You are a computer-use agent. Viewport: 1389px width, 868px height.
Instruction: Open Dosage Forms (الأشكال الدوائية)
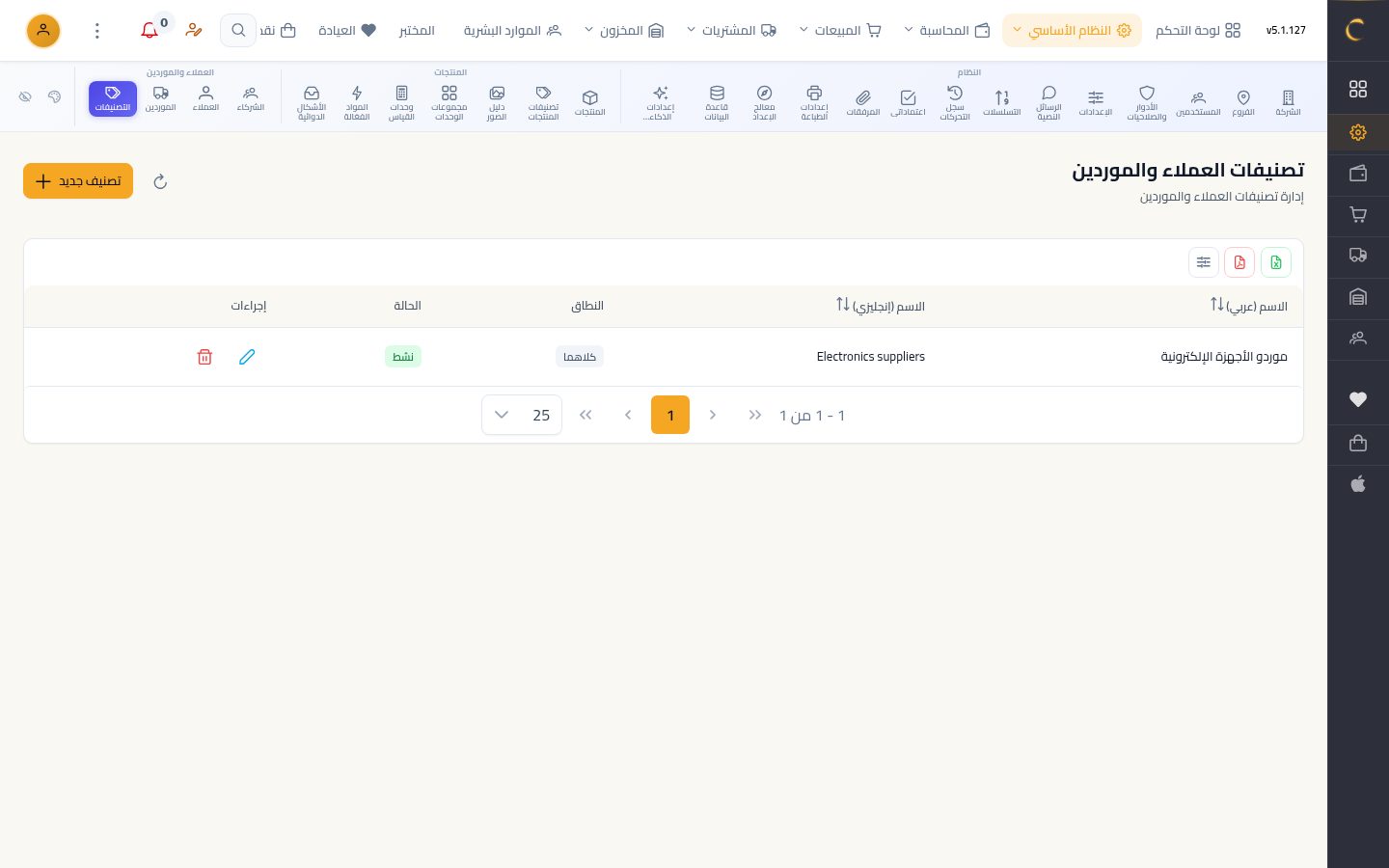[312, 102]
